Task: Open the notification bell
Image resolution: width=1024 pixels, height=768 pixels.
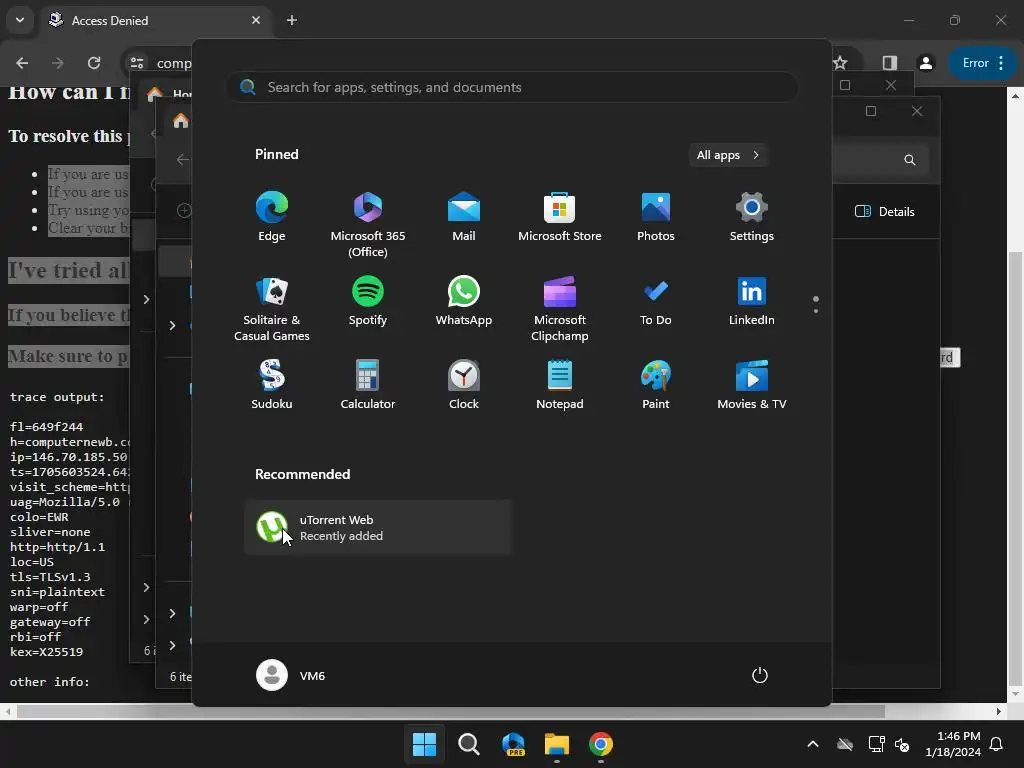Action: click(997, 744)
